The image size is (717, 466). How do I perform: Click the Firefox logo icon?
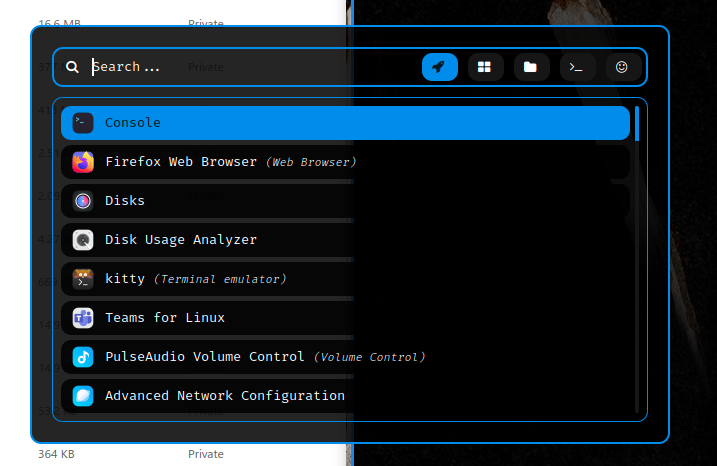[x=83, y=162]
